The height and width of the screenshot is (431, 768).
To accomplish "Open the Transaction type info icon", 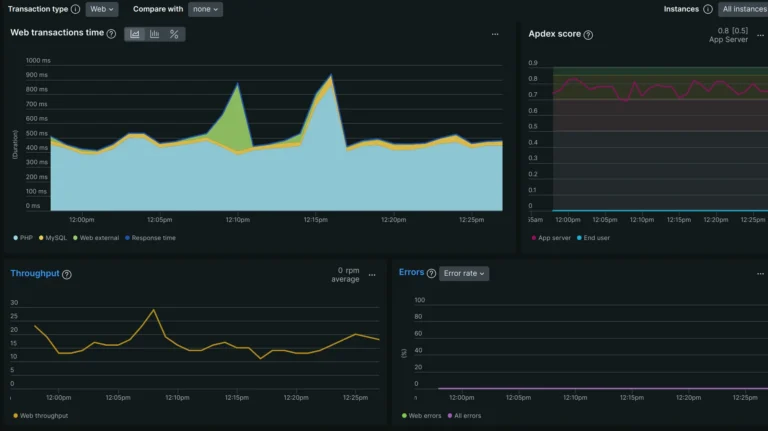I will click(75, 9).
